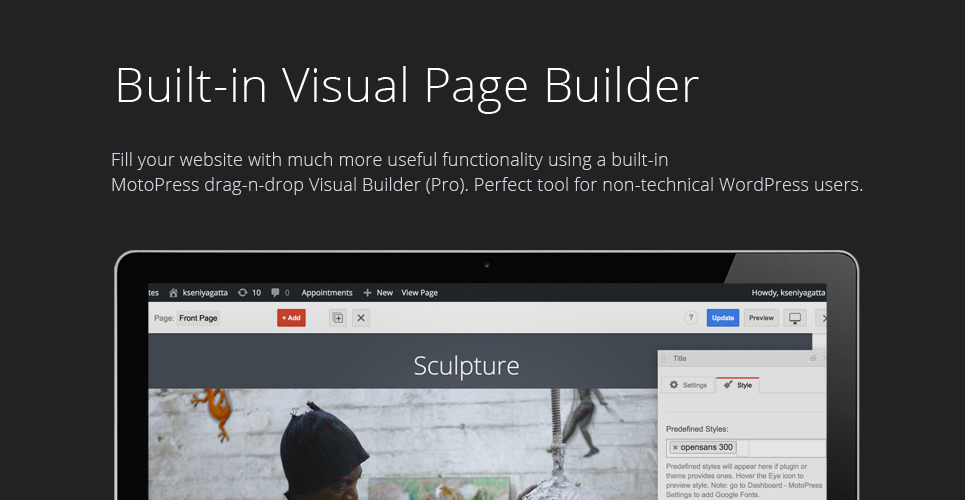Click the duplicate page icon beside Add

tap(337, 318)
